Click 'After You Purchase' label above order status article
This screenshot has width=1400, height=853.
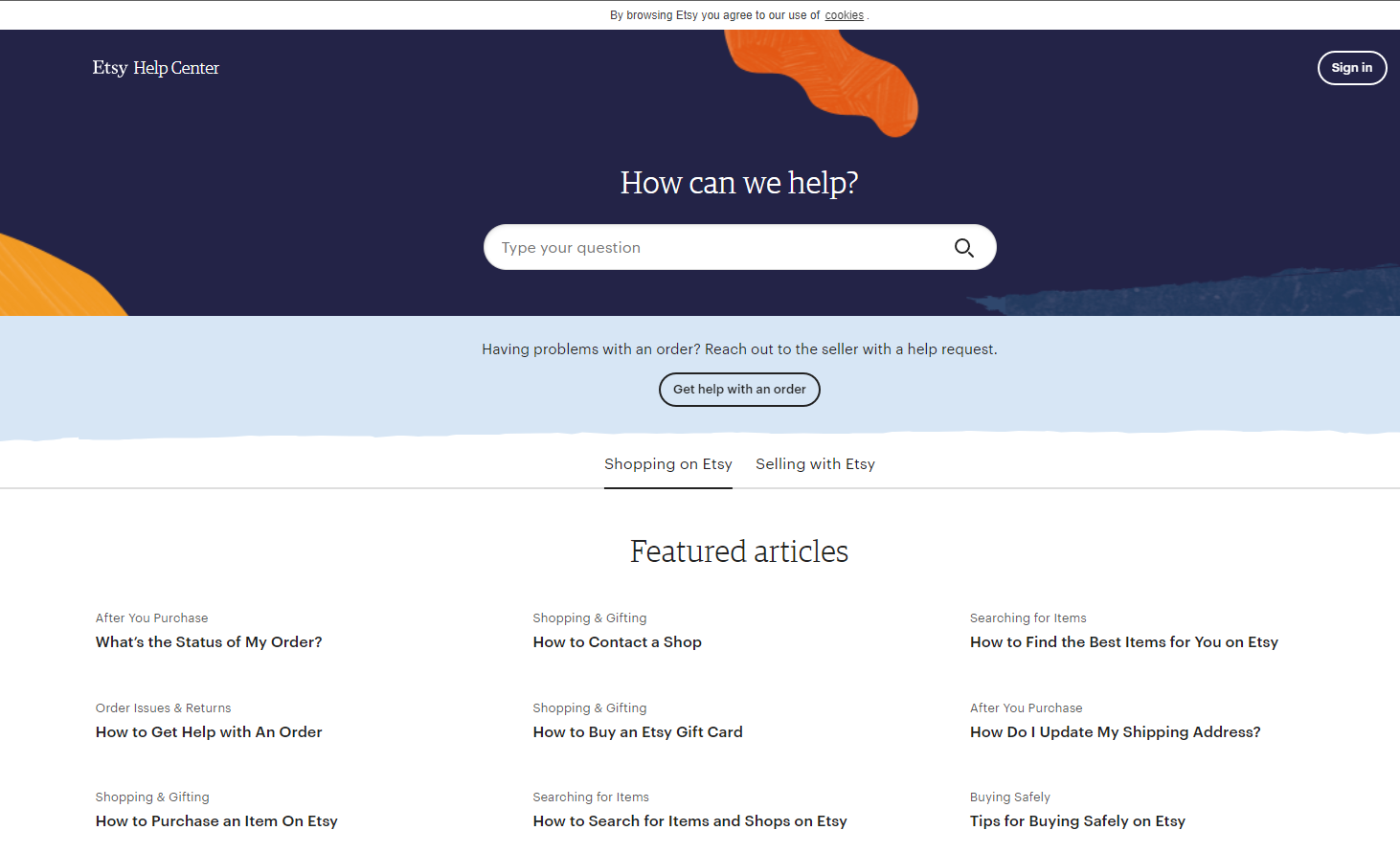[152, 618]
